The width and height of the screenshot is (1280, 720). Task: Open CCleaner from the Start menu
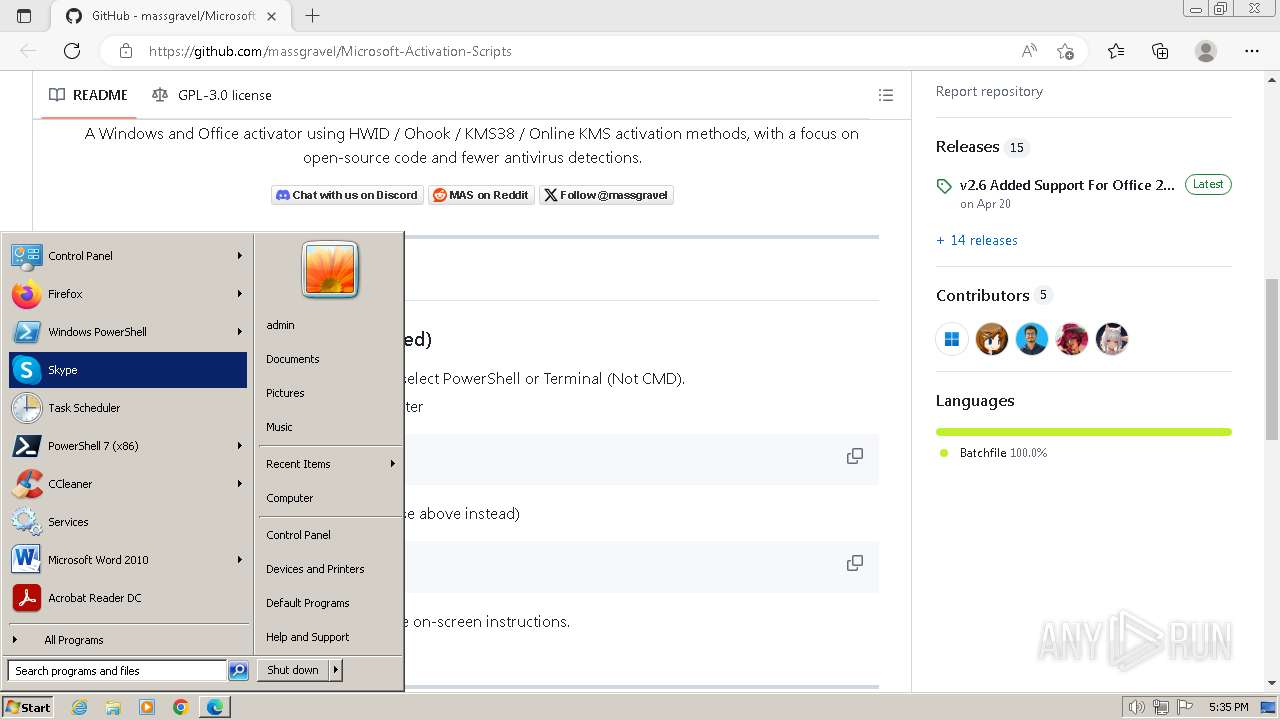127,484
